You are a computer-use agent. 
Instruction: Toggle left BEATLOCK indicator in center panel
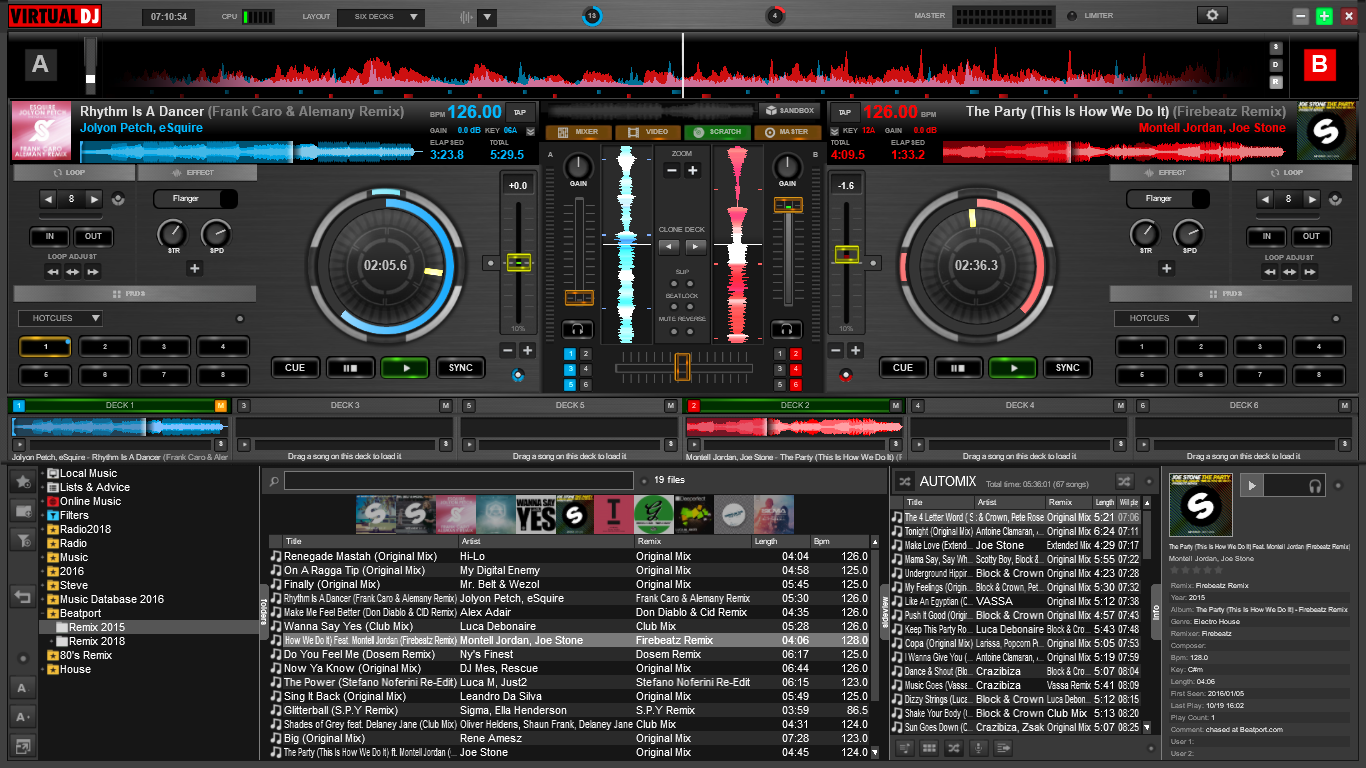pos(673,307)
